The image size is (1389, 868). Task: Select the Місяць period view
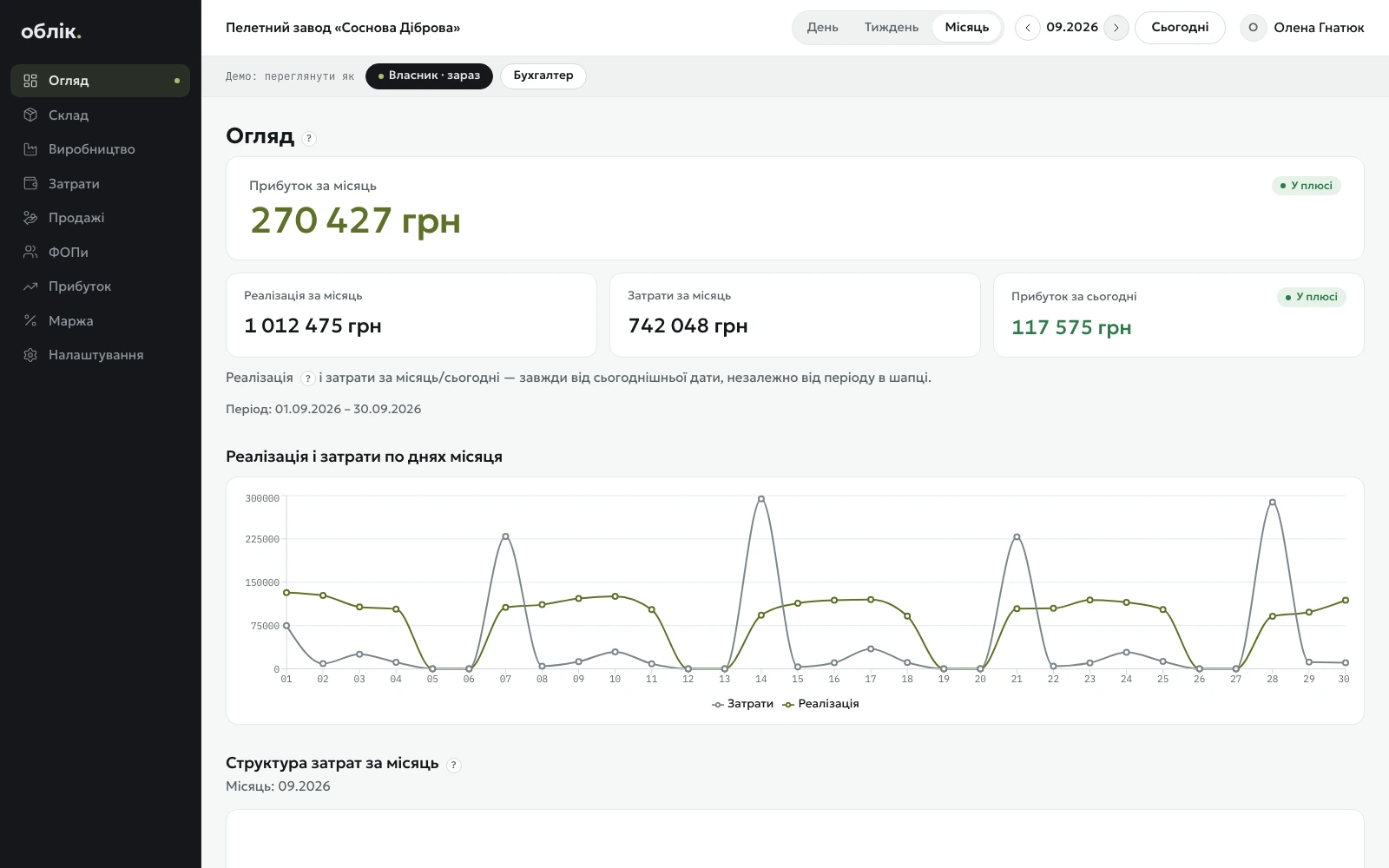(x=967, y=28)
